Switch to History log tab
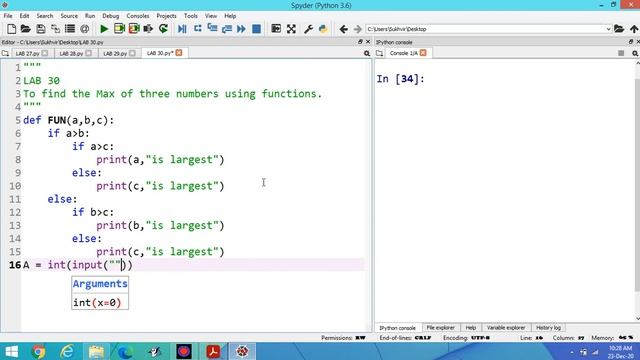This screenshot has width=640, height=360. pyautogui.click(x=548, y=328)
